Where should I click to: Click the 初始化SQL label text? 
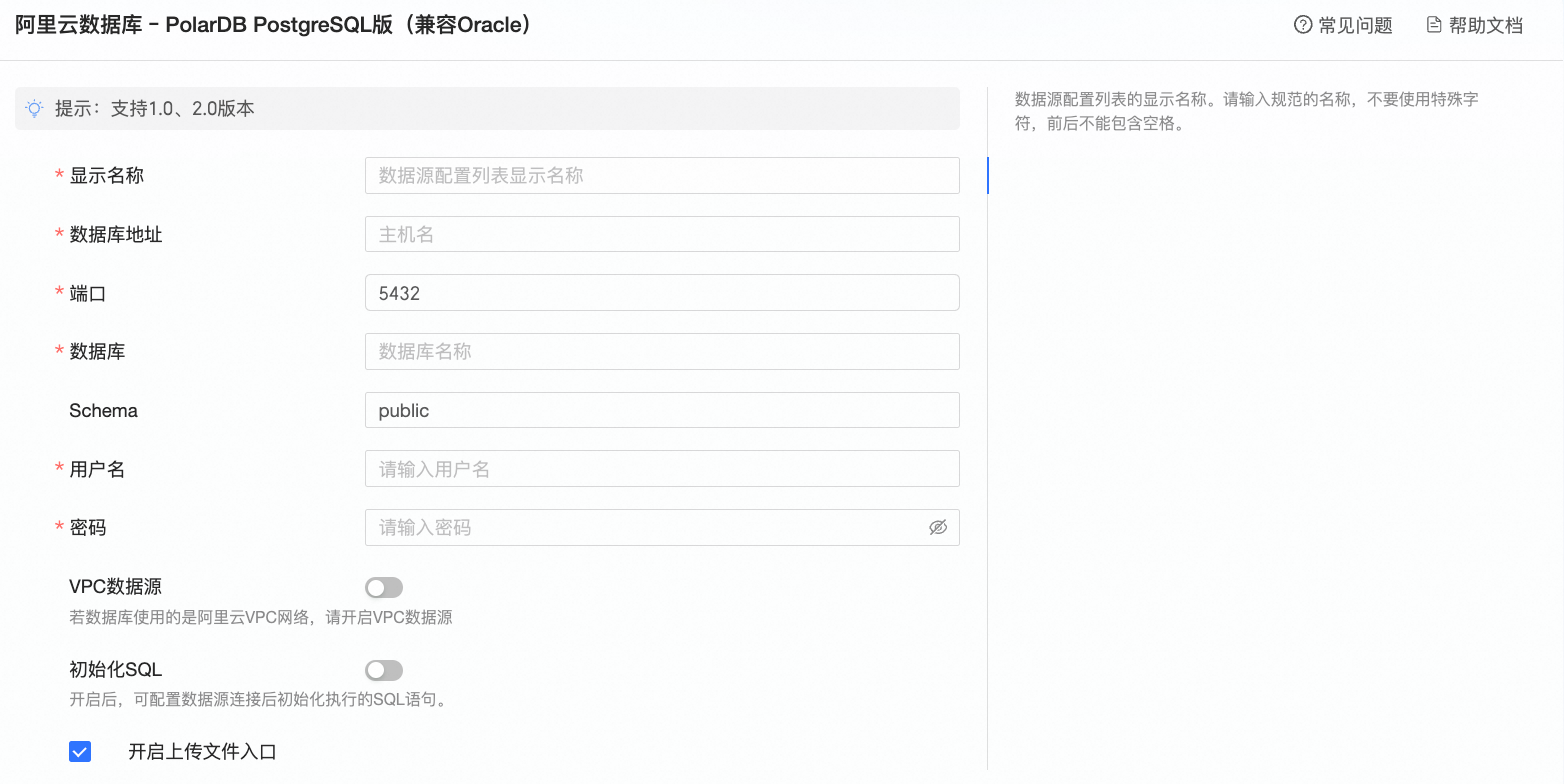116,669
